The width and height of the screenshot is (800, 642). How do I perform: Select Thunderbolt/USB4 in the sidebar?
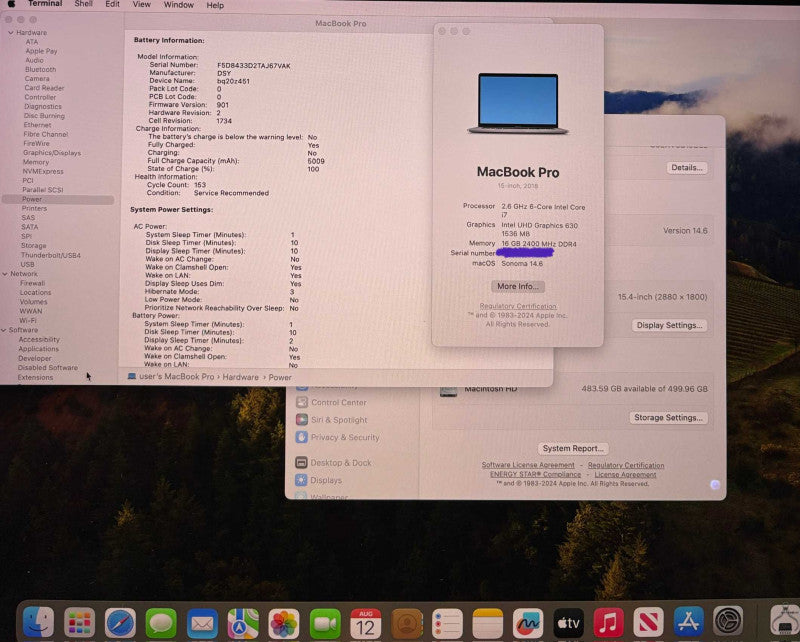pyautogui.click(x=51, y=255)
